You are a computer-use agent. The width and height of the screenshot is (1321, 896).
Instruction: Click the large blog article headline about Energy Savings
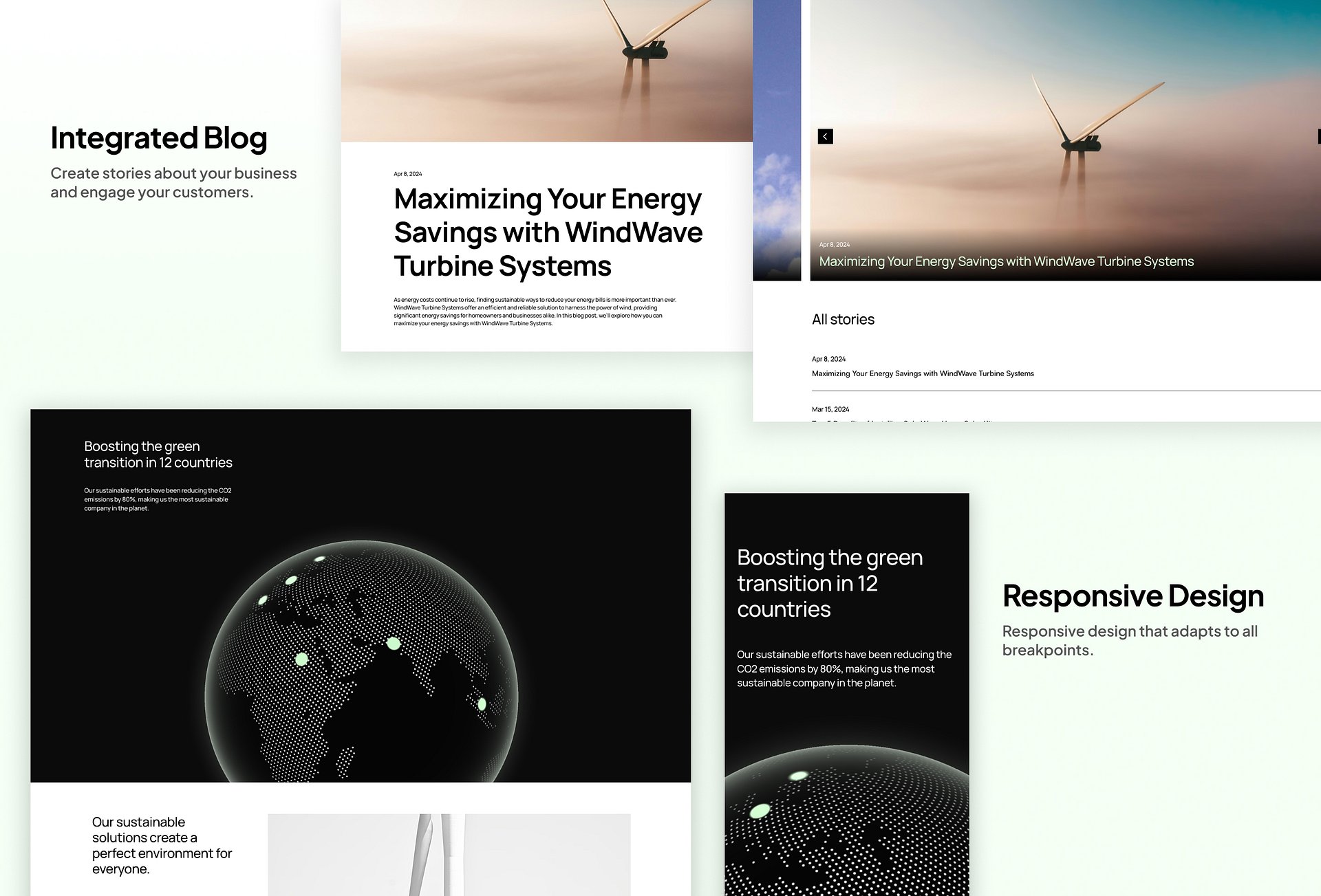click(x=548, y=232)
